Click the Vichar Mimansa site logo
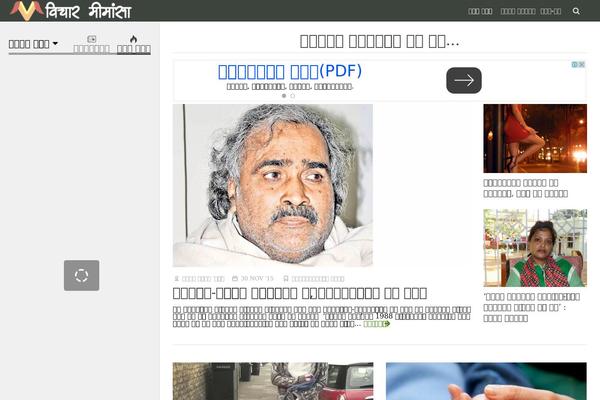 (71, 11)
